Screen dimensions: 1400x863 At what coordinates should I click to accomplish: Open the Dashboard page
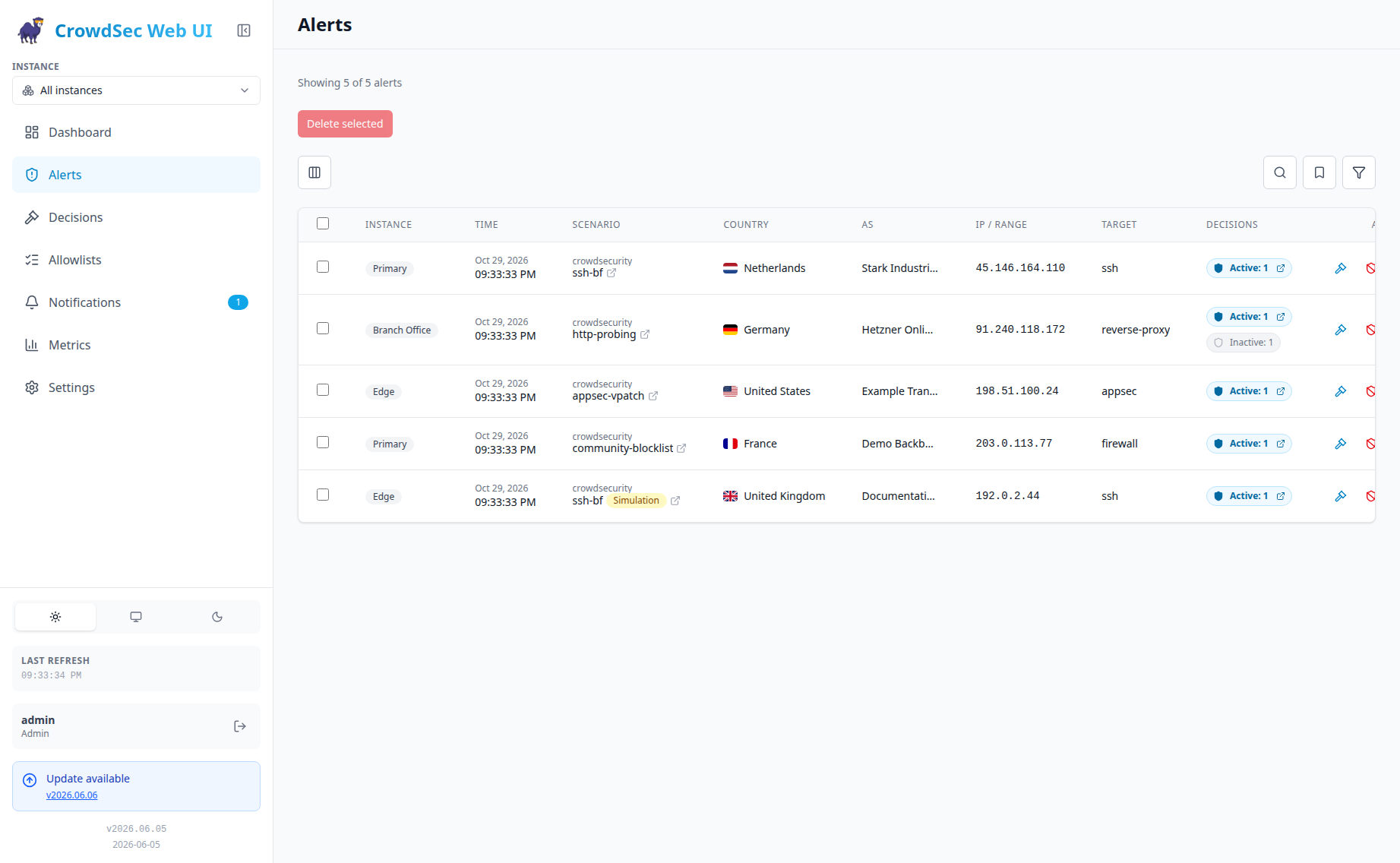[136, 132]
